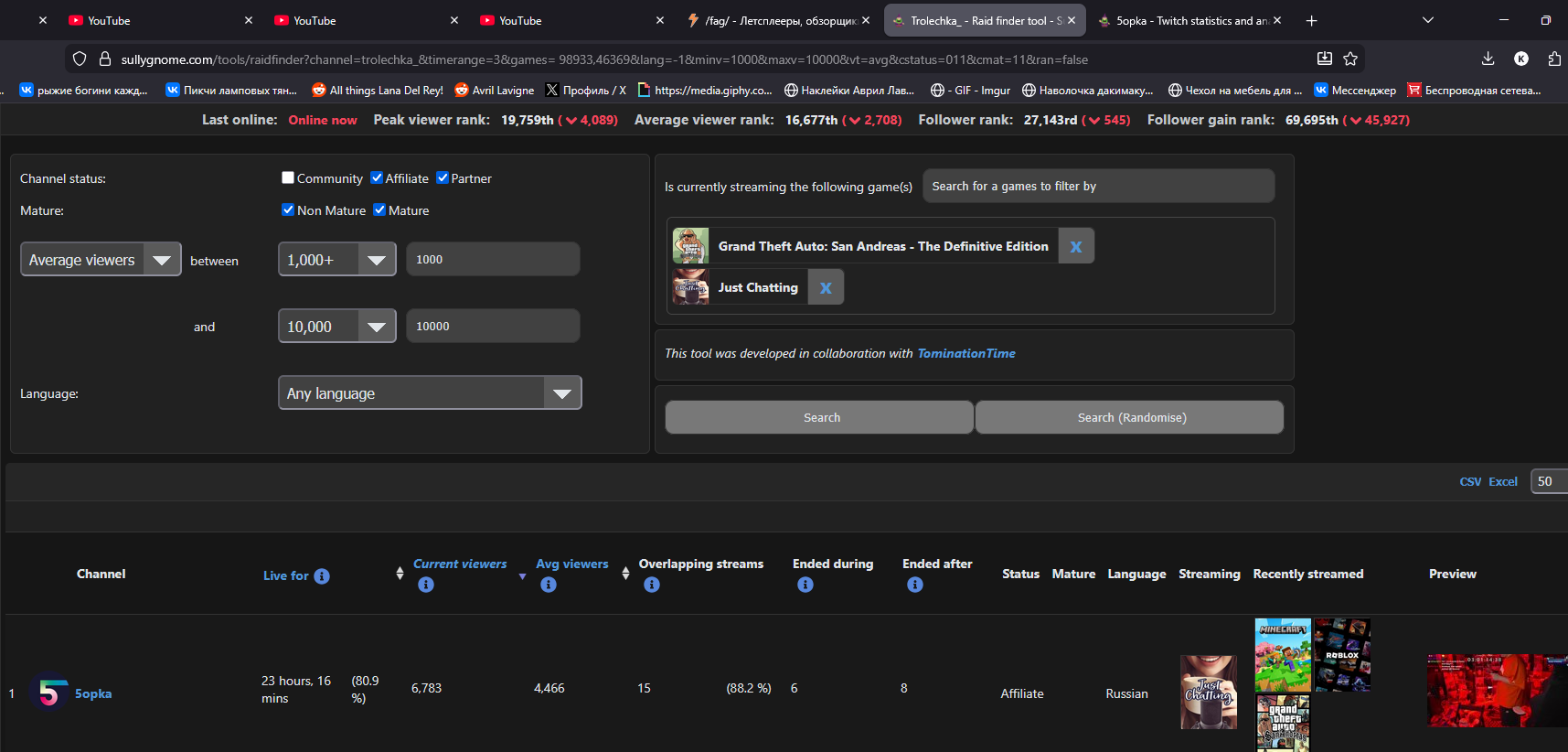Click the Current viewers info icon
This screenshot has height=752, width=1568.
pos(426,585)
